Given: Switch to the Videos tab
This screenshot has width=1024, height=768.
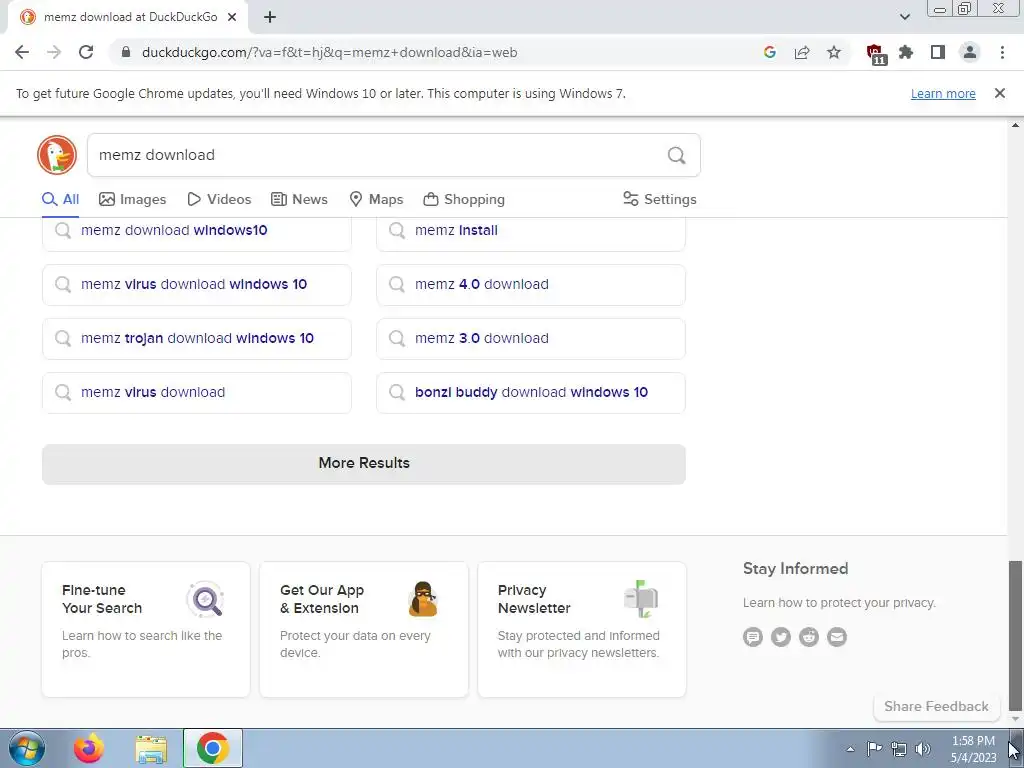Looking at the screenshot, I should (x=219, y=199).
